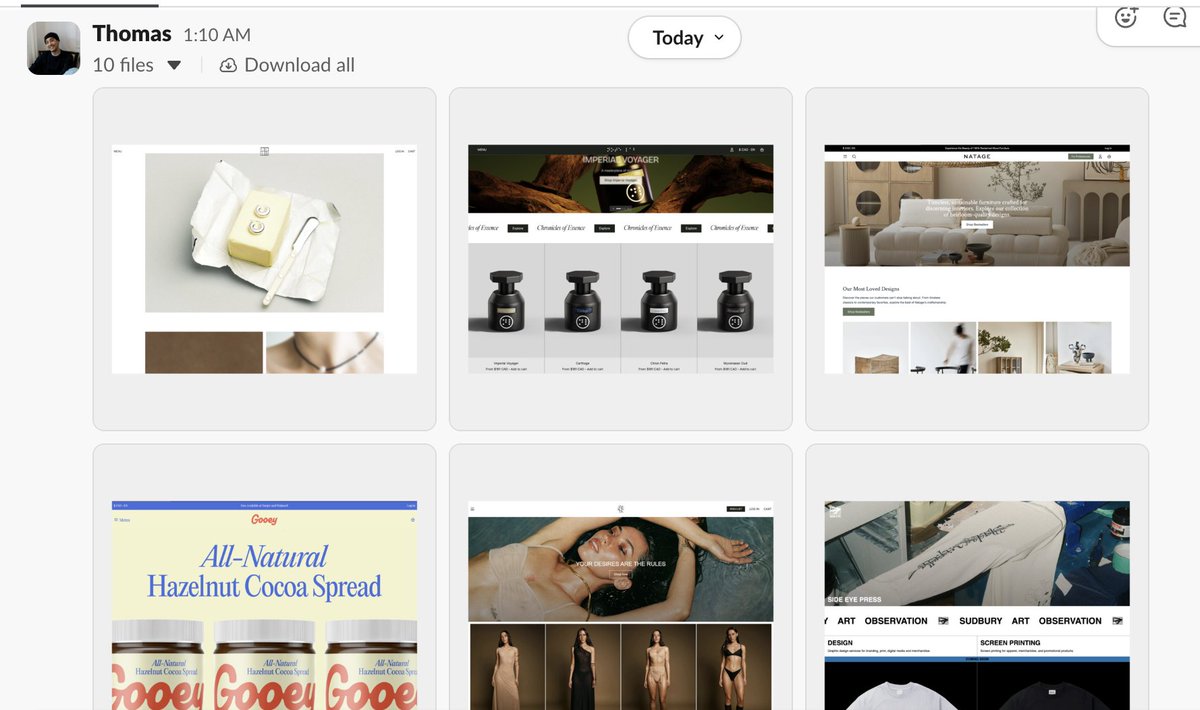1200x710 pixels.
Task: Click the download icon beside Download all
Action: [x=228, y=65]
